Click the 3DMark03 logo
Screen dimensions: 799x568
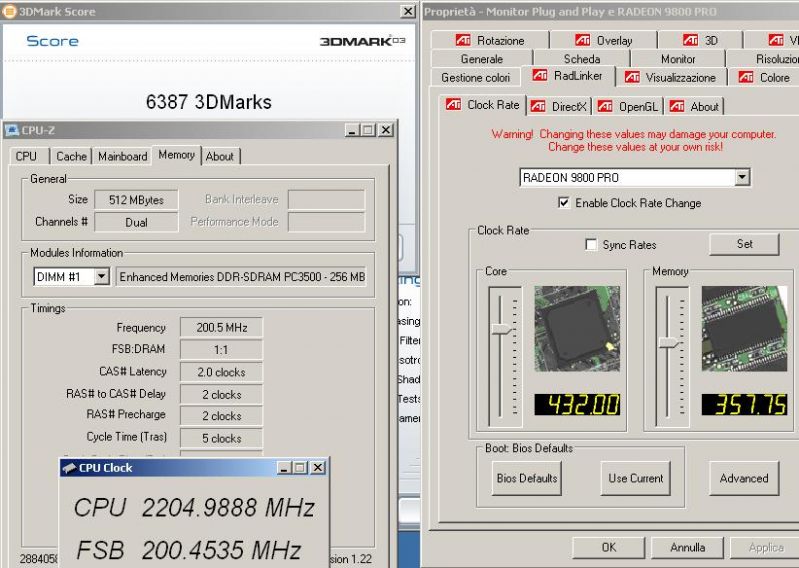[362, 41]
